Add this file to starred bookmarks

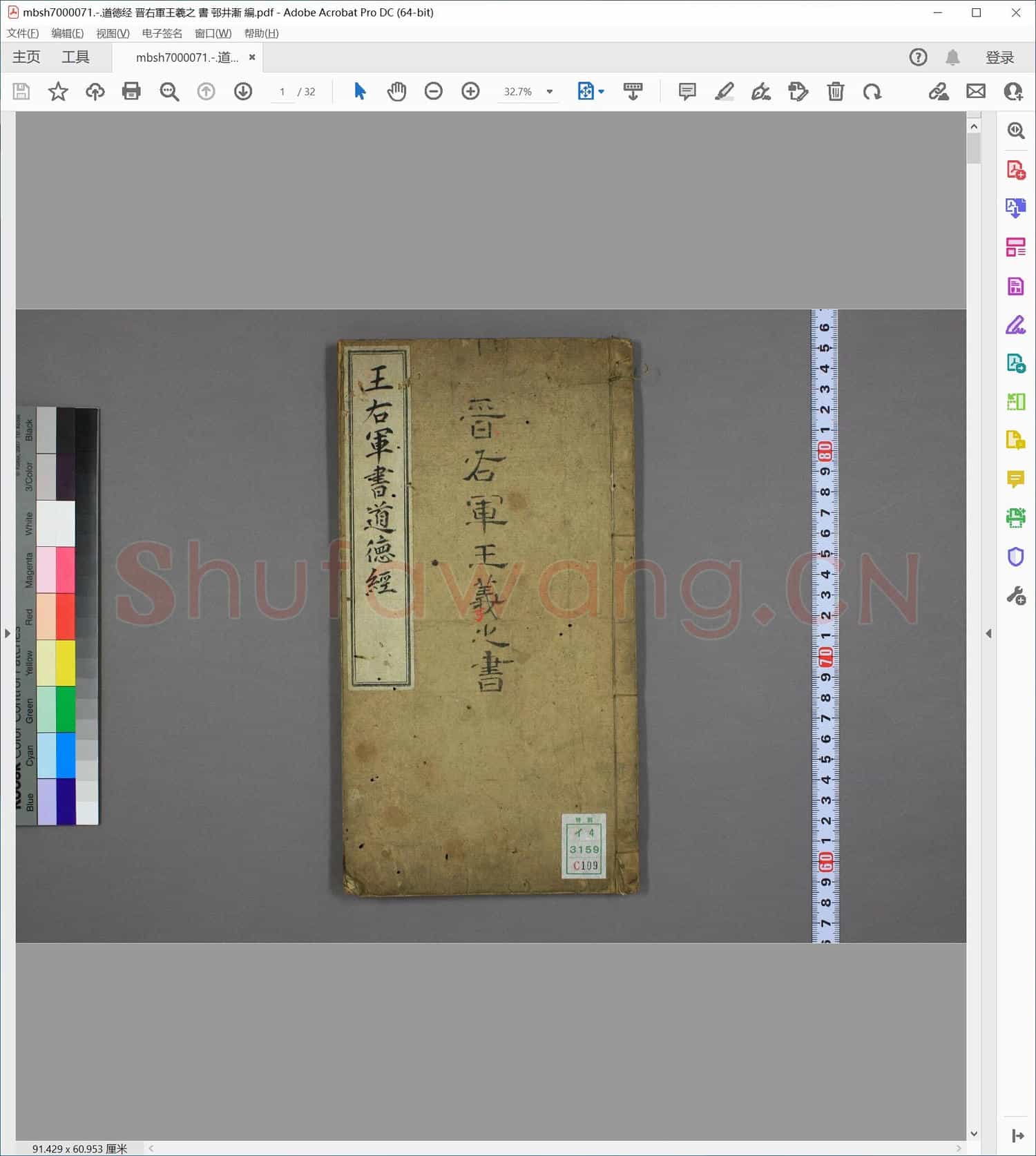[x=58, y=91]
